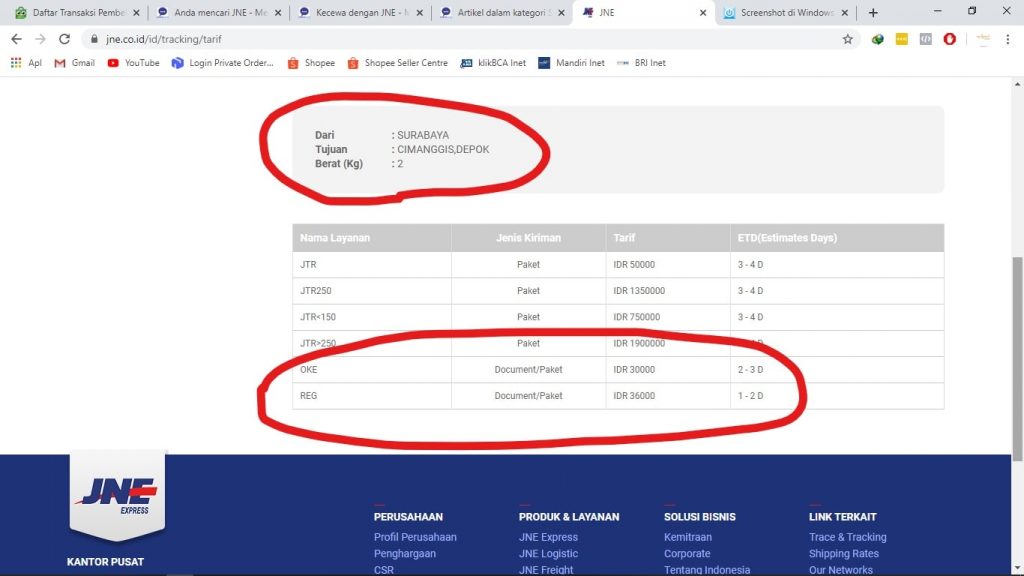Reload the JNE tariff page
This screenshot has width=1024, height=576.
pyautogui.click(x=65, y=38)
